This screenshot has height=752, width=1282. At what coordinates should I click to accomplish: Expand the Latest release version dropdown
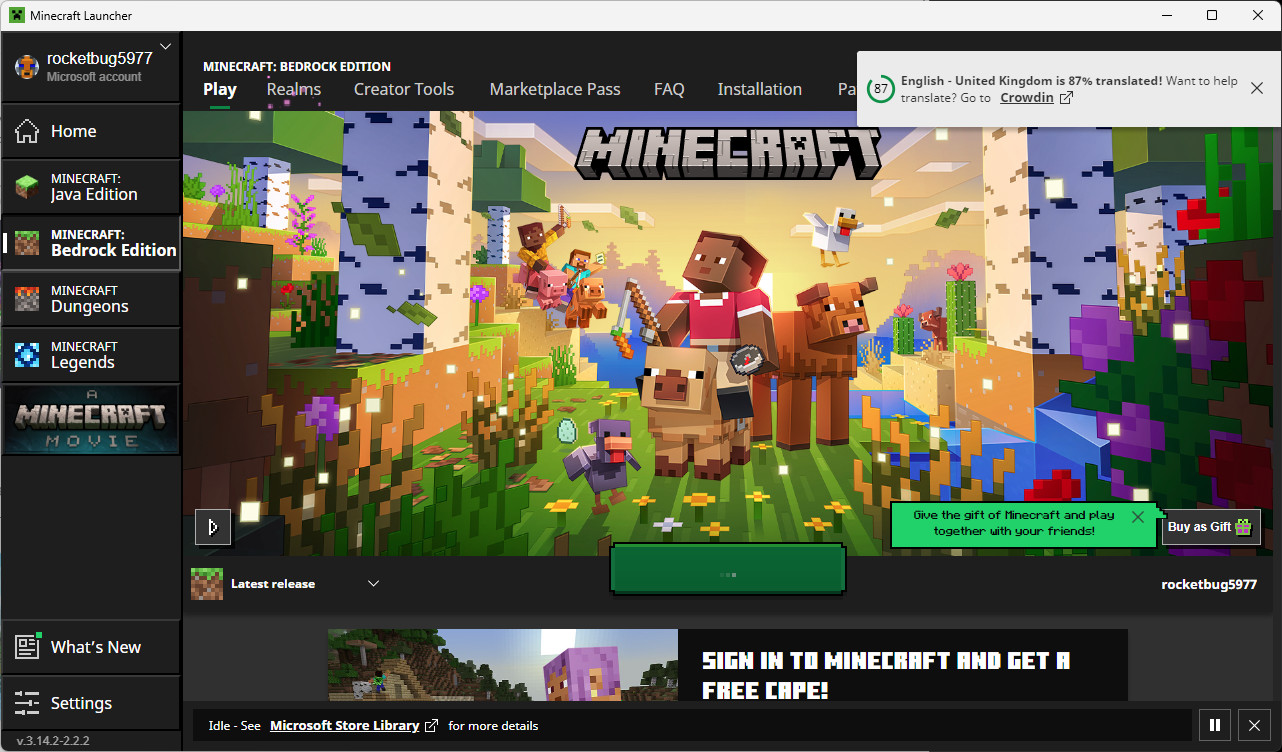373,584
